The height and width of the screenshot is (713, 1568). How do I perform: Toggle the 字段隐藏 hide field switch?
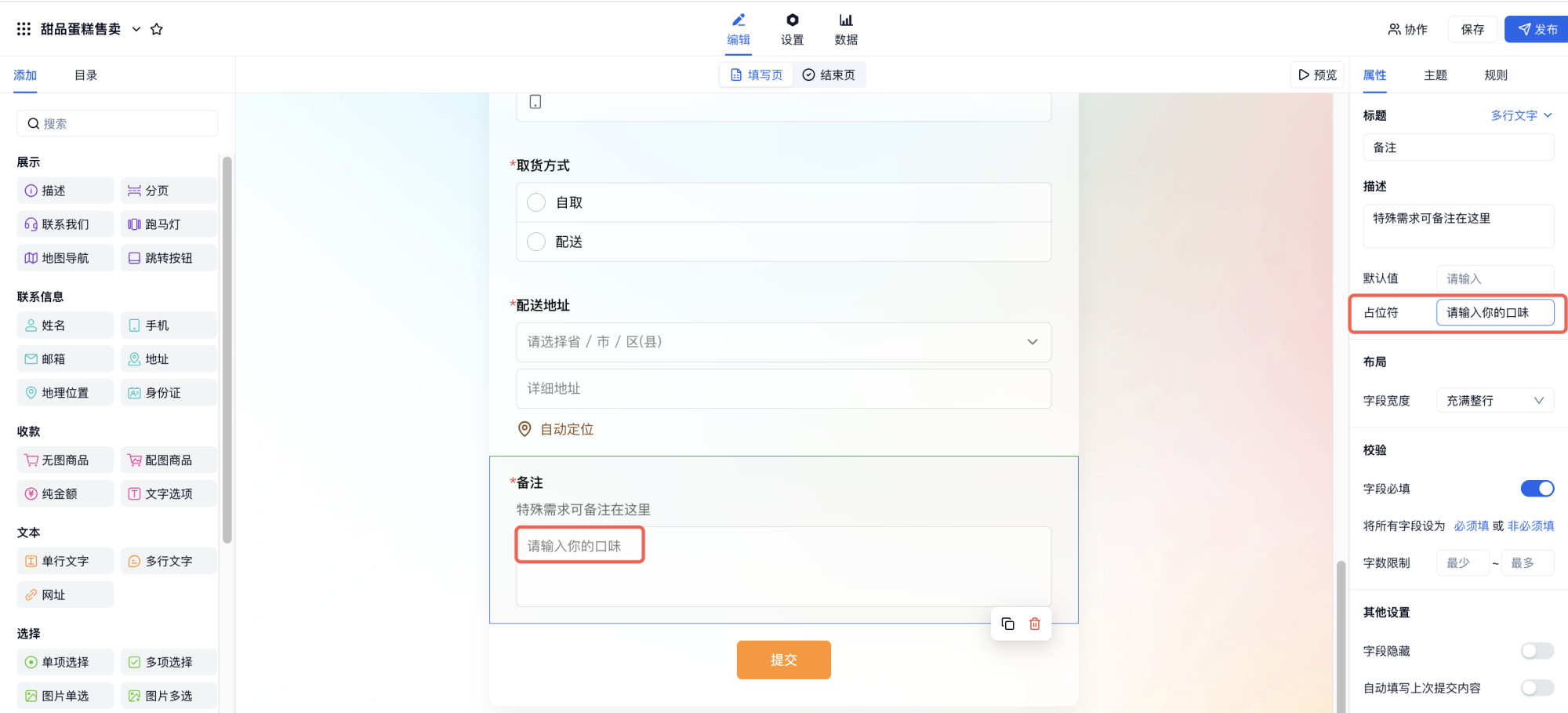coord(1537,651)
